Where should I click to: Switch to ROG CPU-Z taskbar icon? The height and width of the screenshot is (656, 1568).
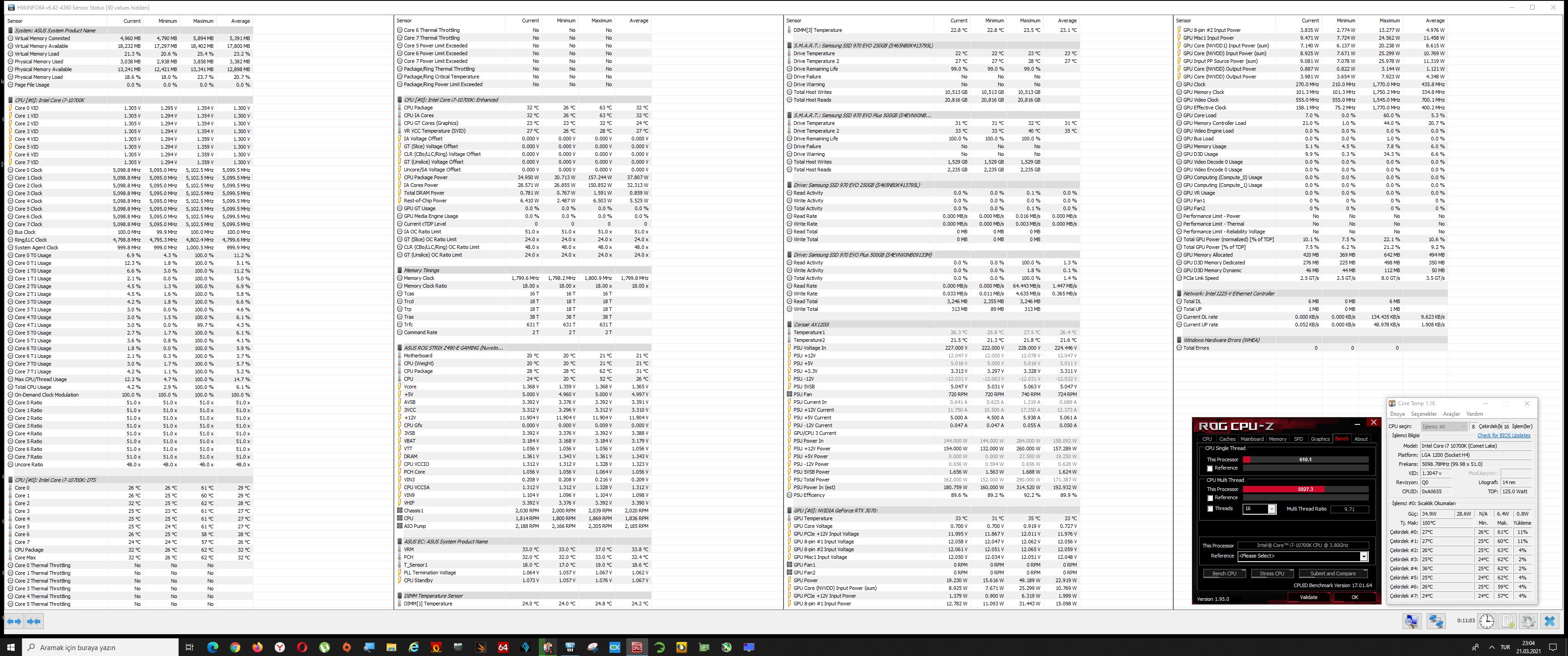tap(637, 647)
